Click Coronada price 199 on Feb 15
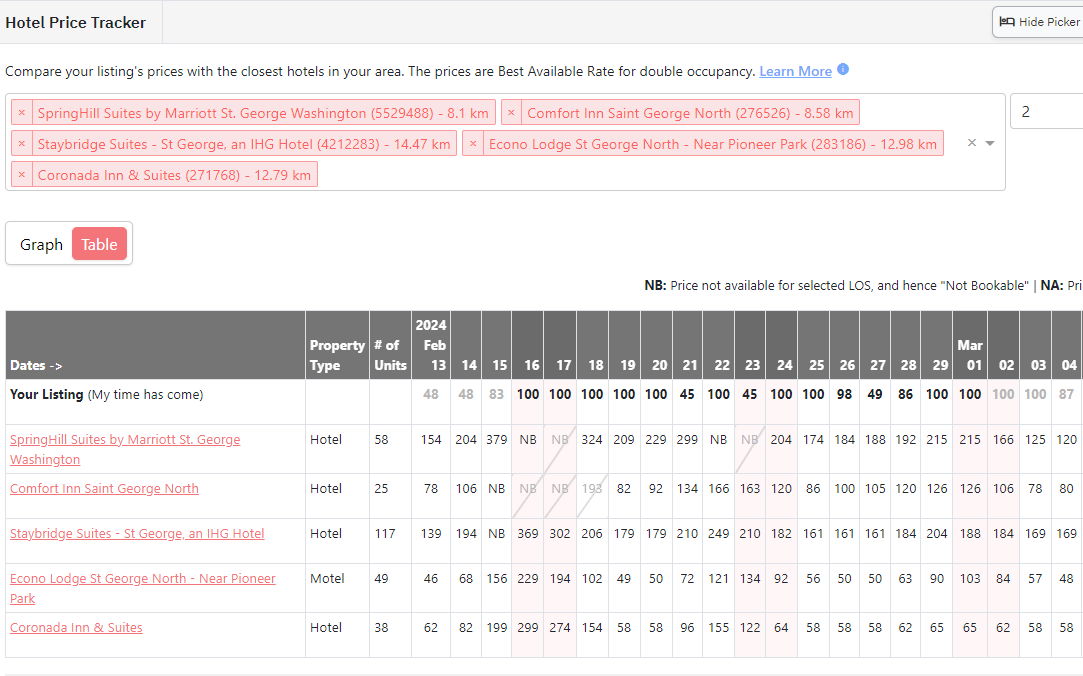 (497, 628)
